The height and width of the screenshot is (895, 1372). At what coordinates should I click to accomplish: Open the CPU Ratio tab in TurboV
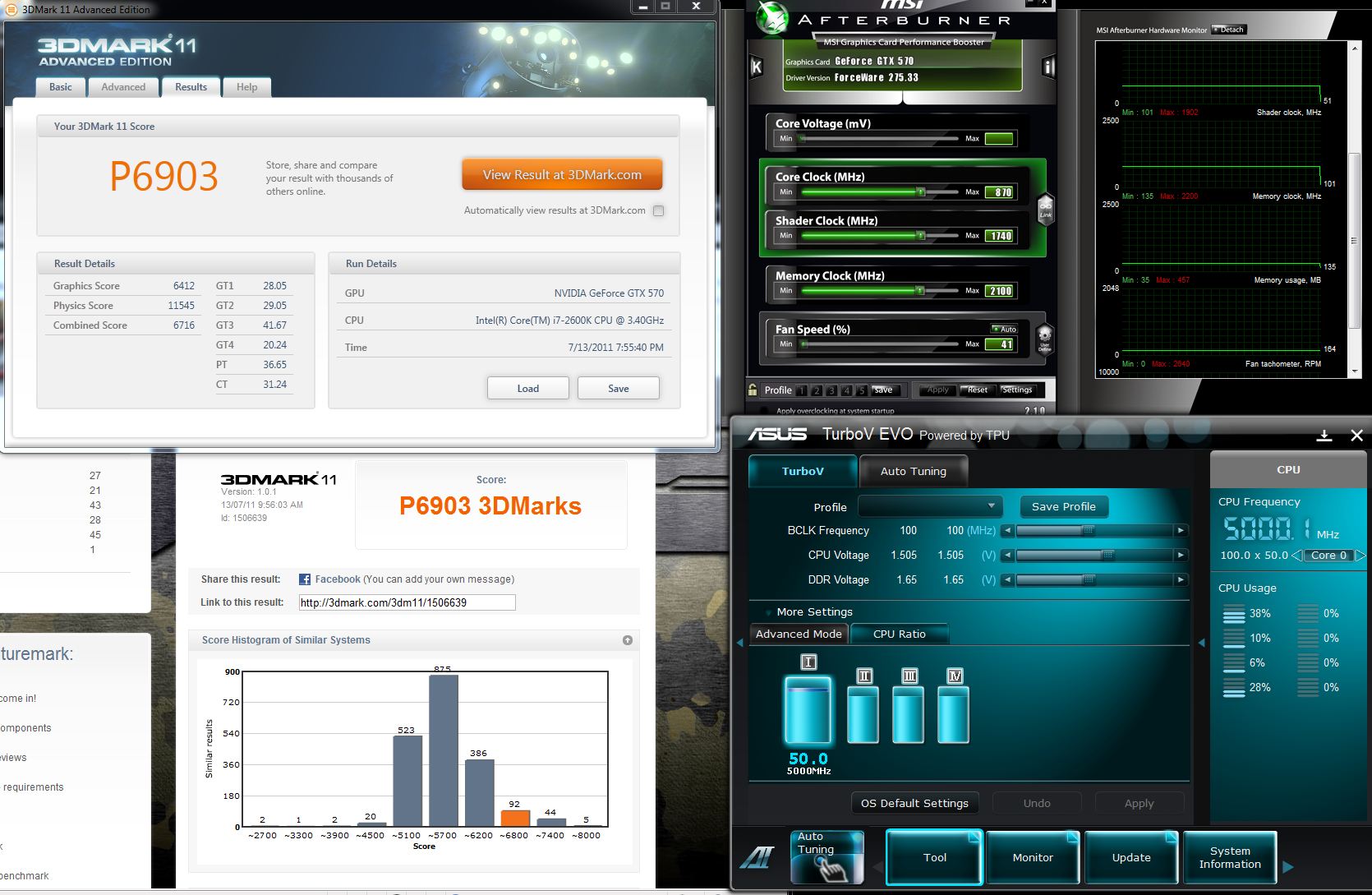point(899,634)
